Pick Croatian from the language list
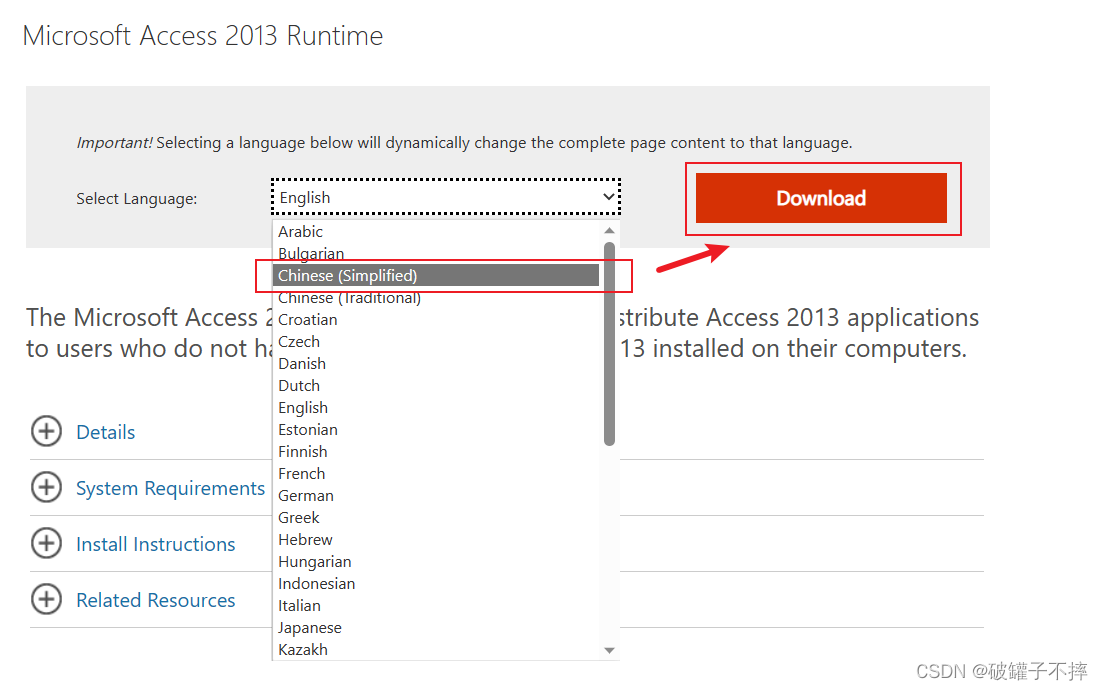Screen dimensions: 1103x690 [436, 319]
